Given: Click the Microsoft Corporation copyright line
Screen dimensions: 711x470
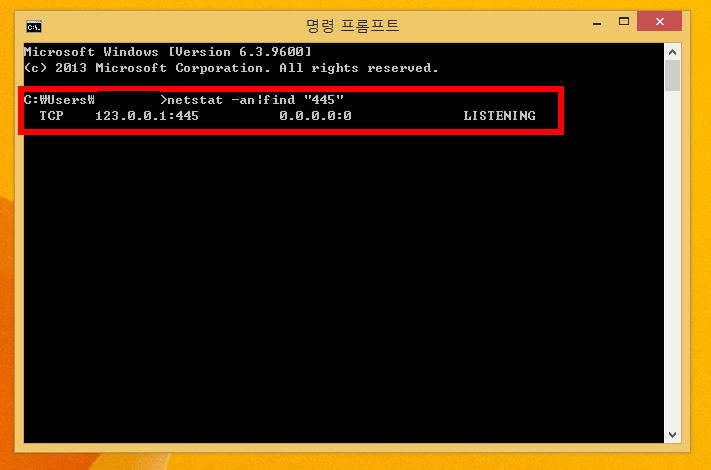Looking at the screenshot, I should pos(231,68).
